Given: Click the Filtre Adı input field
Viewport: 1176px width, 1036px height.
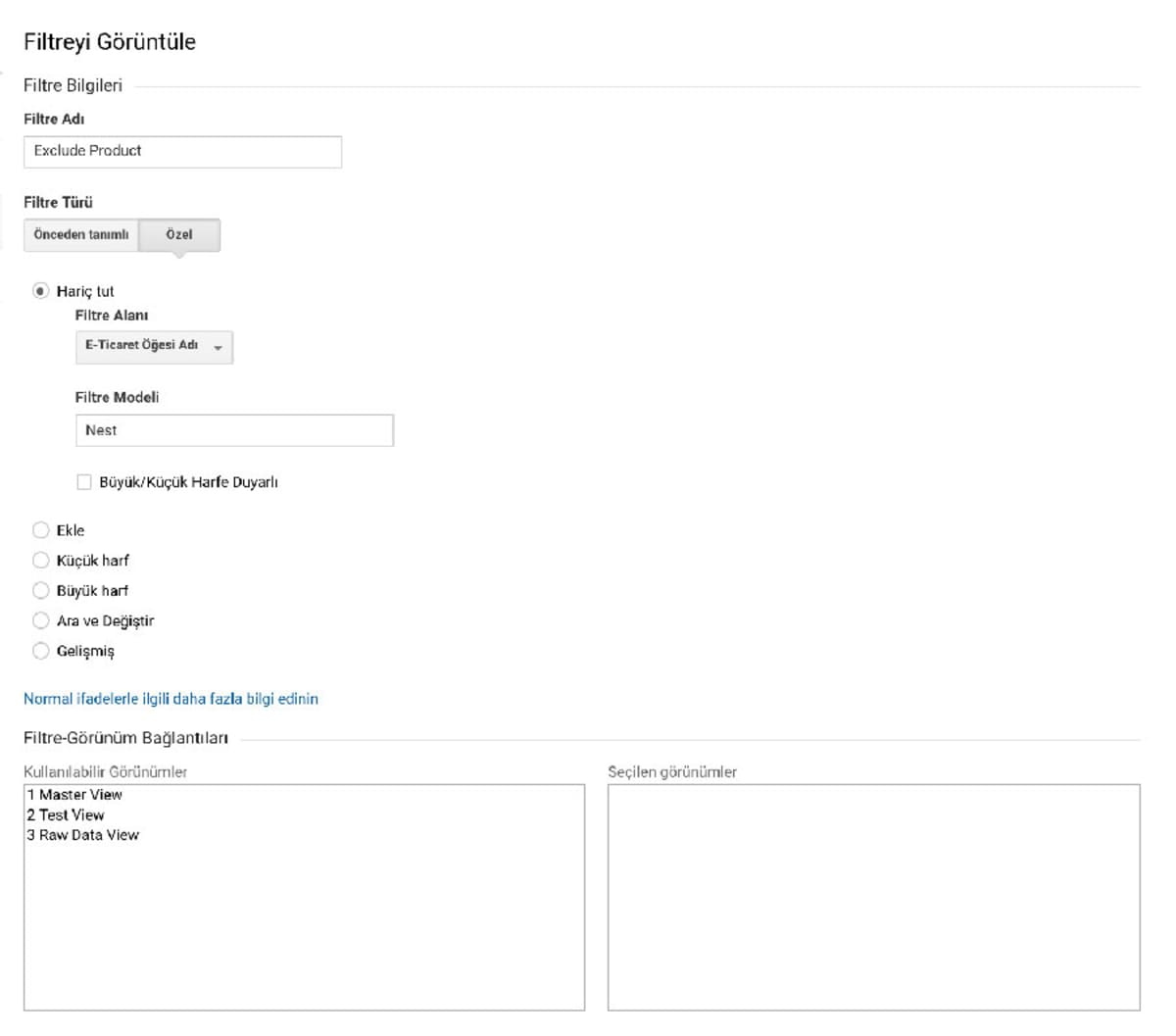Looking at the screenshot, I should point(182,152).
